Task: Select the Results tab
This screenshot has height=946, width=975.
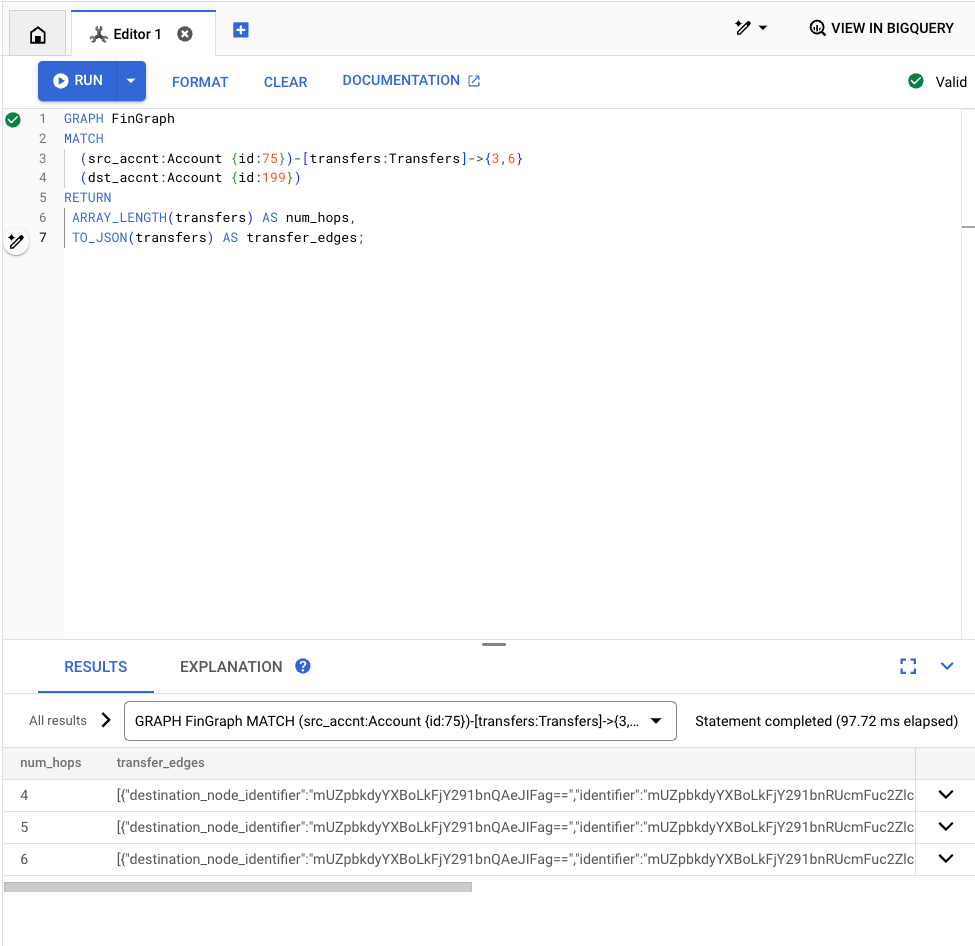Action: point(96,667)
